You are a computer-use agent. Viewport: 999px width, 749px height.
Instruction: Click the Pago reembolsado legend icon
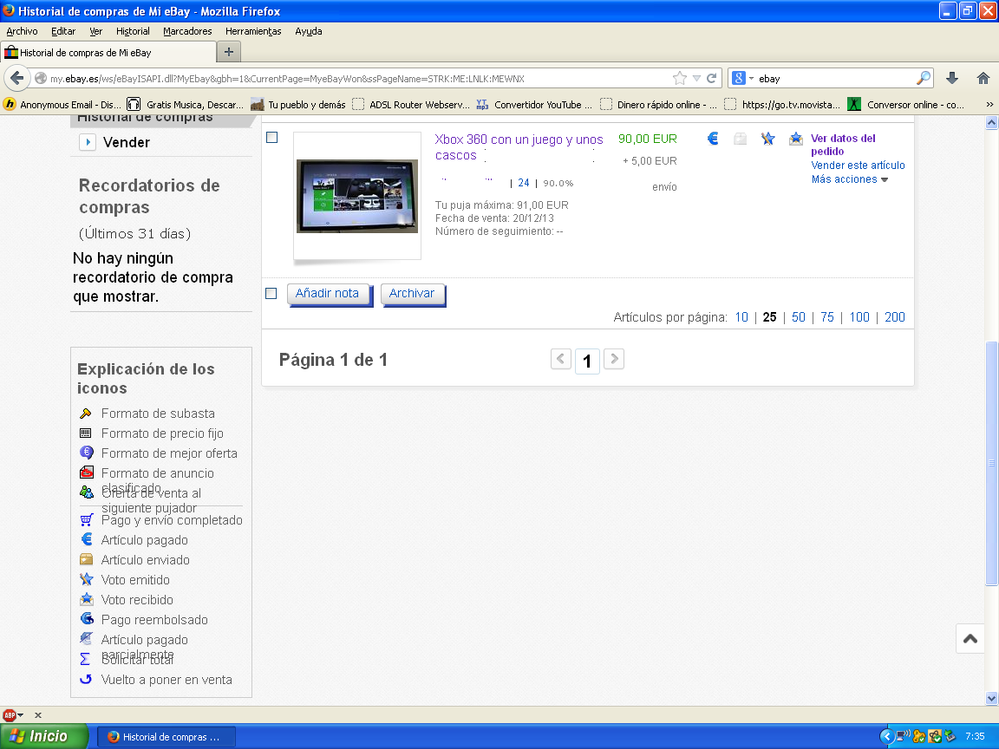point(86,618)
